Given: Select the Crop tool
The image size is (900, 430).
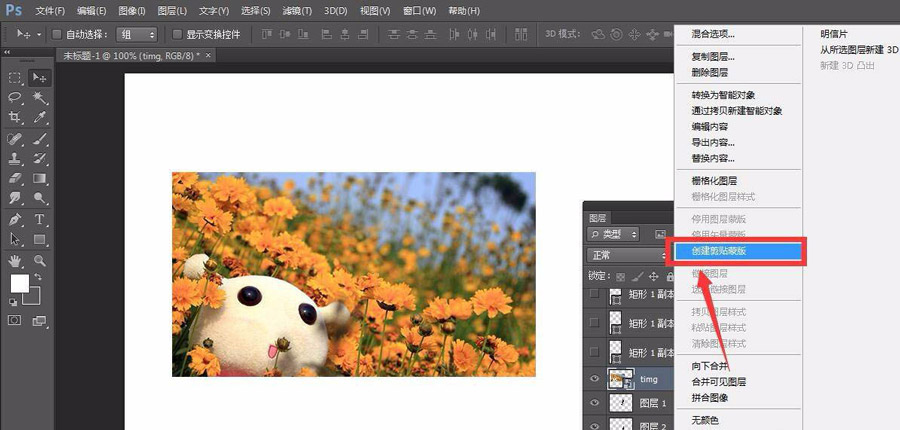Looking at the screenshot, I should [x=15, y=117].
